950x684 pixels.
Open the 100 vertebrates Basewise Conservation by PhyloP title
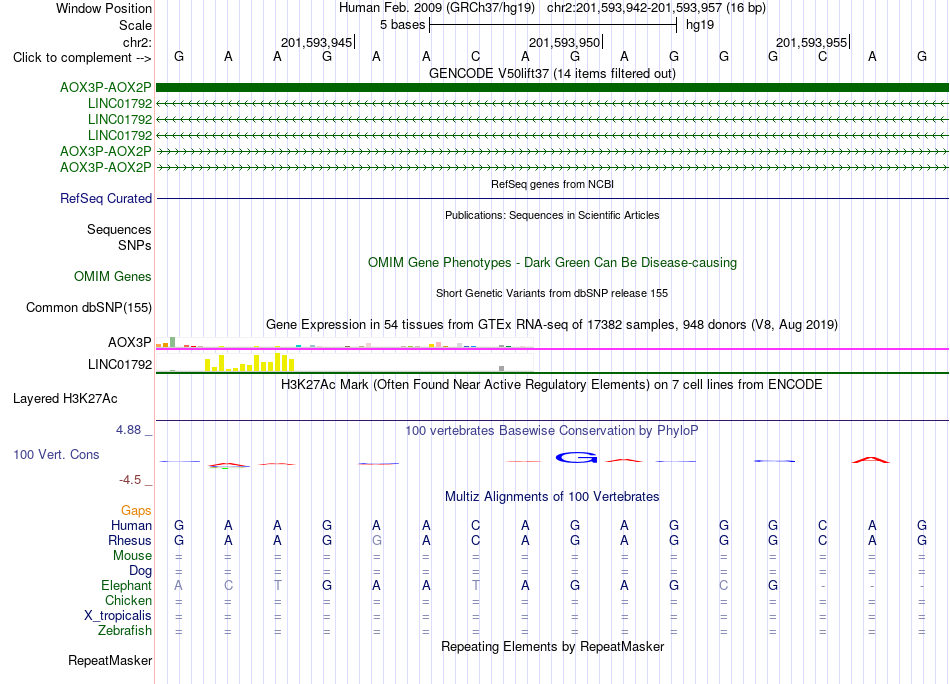pos(552,431)
